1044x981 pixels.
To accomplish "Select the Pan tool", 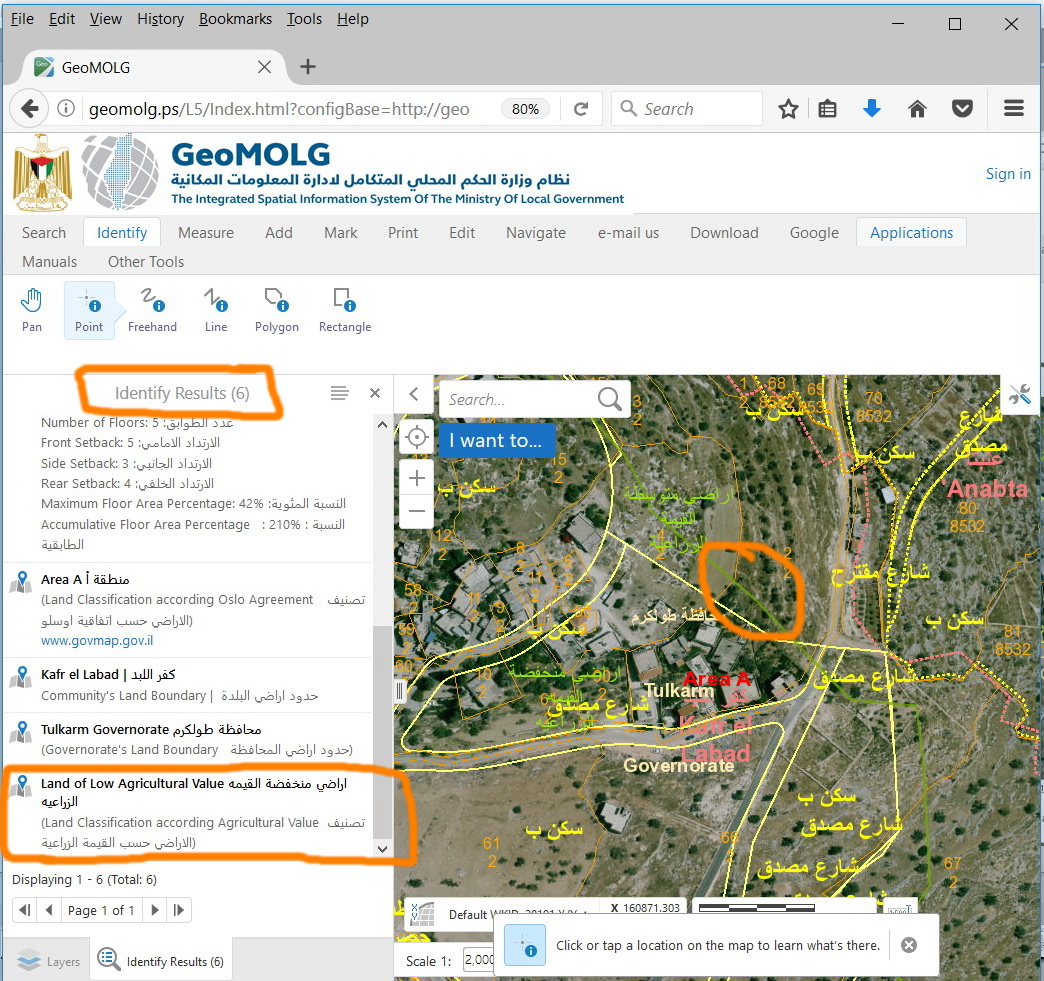I will pyautogui.click(x=31, y=310).
